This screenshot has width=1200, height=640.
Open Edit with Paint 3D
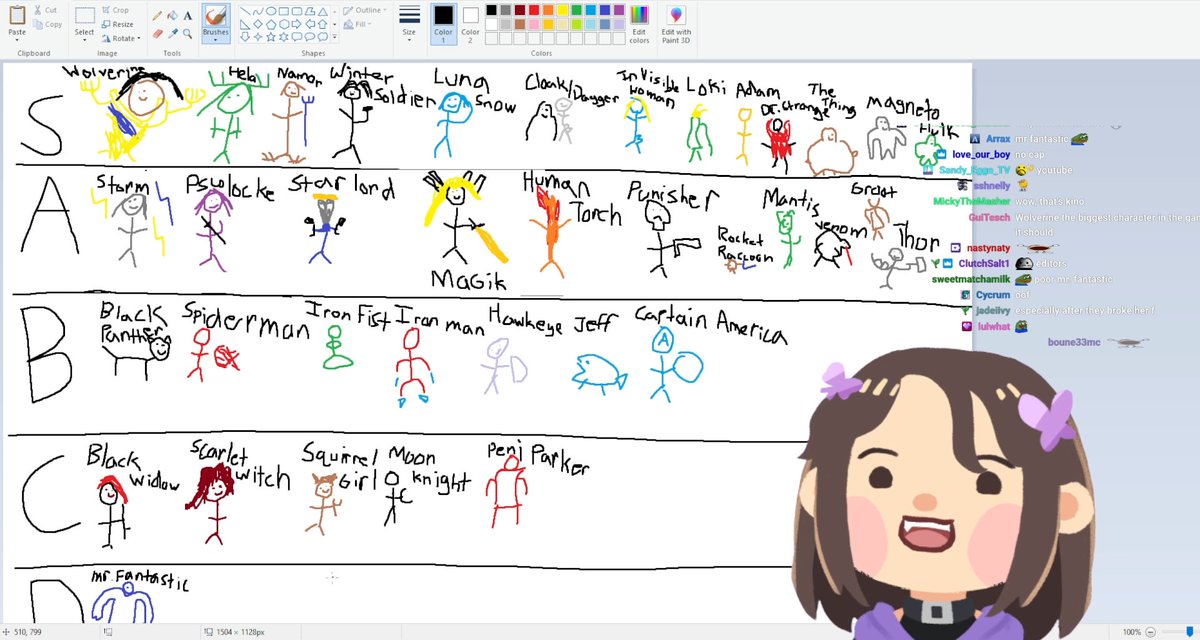[x=676, y=23]
